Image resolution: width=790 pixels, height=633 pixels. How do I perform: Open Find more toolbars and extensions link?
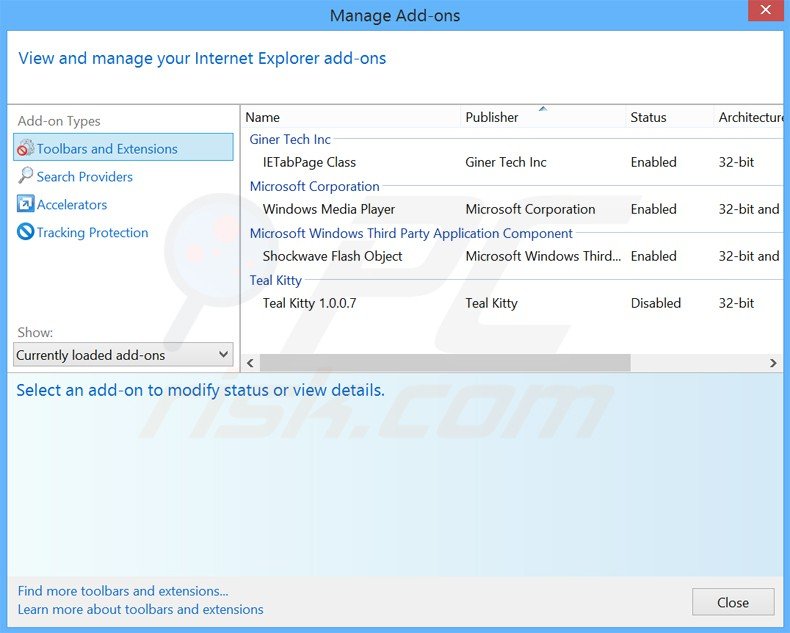click(x=123, y=591)
